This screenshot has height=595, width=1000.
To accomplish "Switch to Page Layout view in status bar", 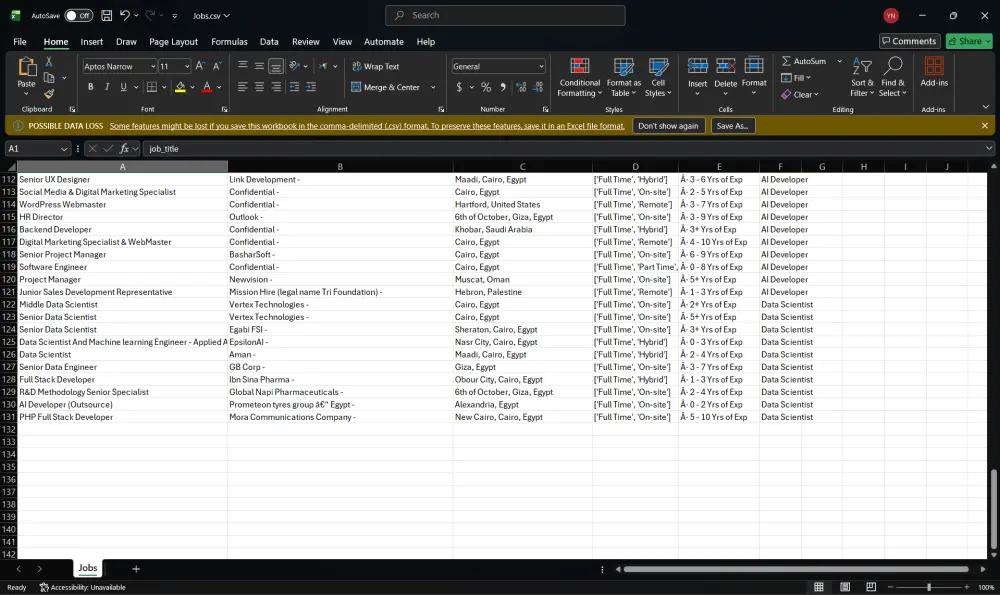I will coord(845,587).
